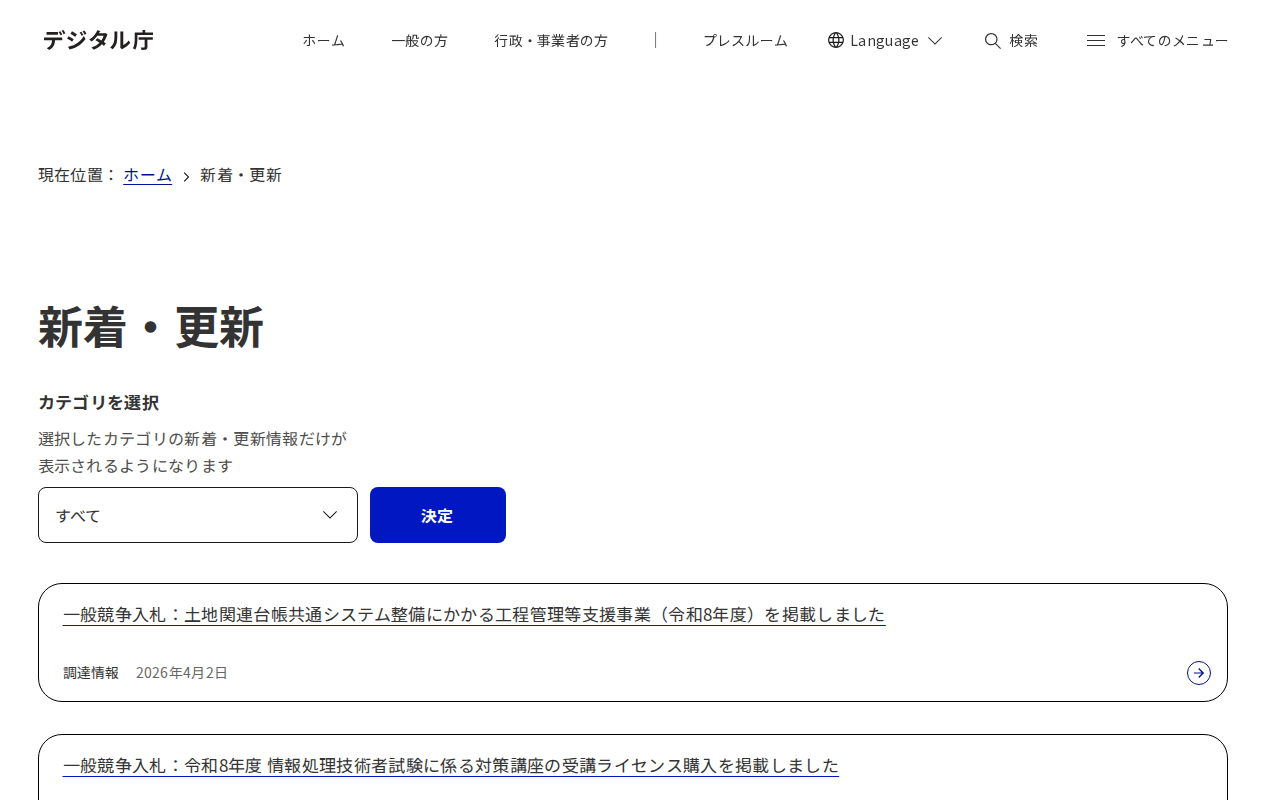Click the blue 決定 button
This screenshot has width=1280, height=800.
438,515
